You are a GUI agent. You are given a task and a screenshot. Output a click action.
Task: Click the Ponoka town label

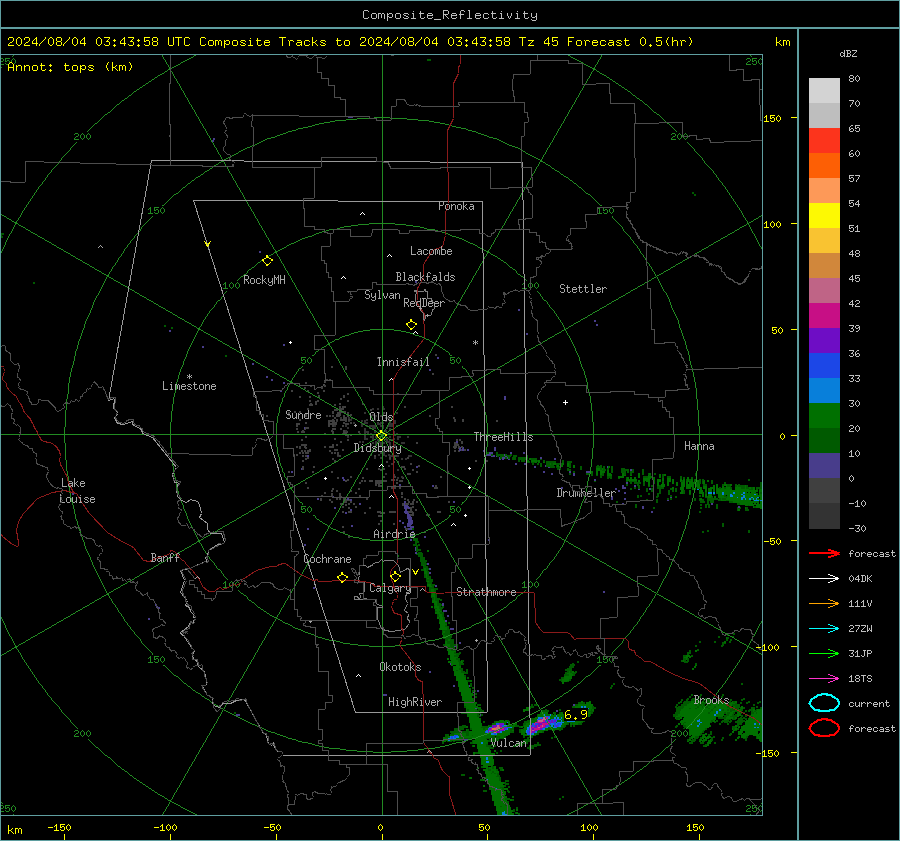[456, 206]
